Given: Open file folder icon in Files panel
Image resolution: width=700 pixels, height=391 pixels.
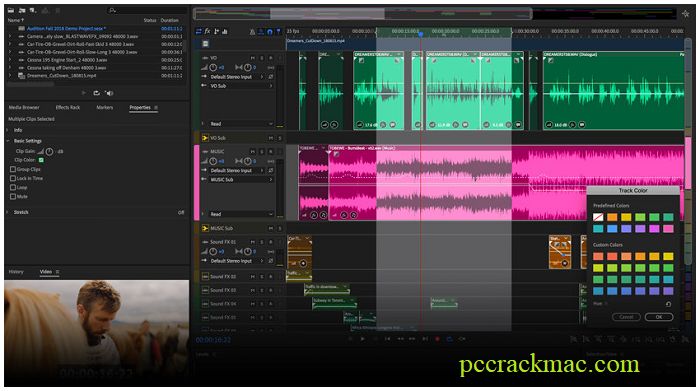Looking at the screenshot, I should point(22,10).
